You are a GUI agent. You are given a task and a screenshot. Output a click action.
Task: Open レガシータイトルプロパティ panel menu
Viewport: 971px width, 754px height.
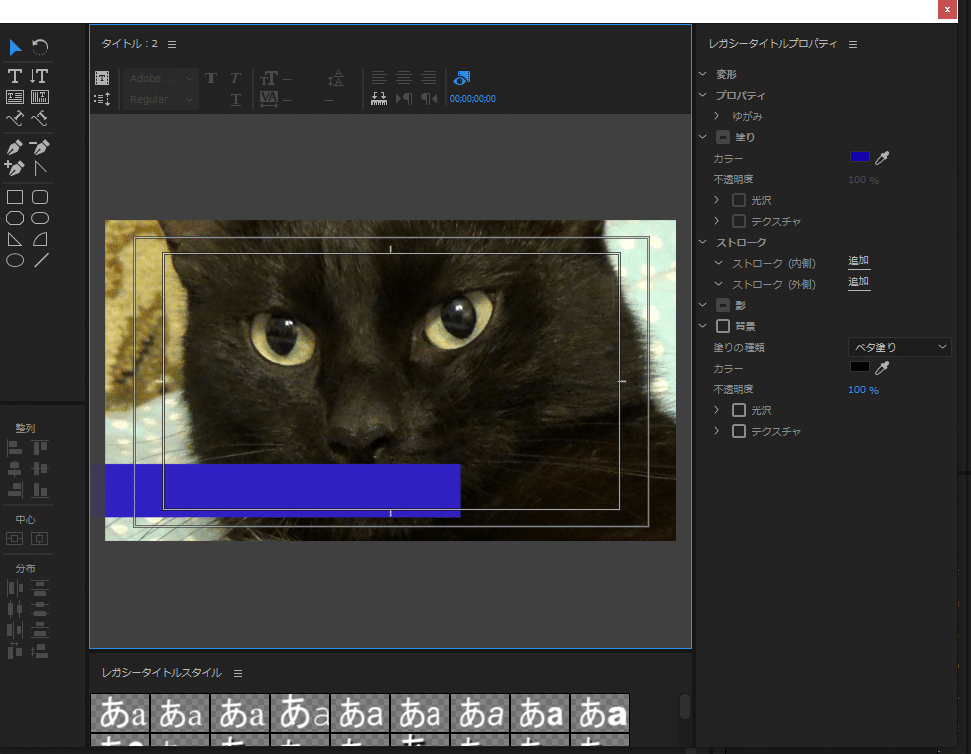click(x=853, y=45)
